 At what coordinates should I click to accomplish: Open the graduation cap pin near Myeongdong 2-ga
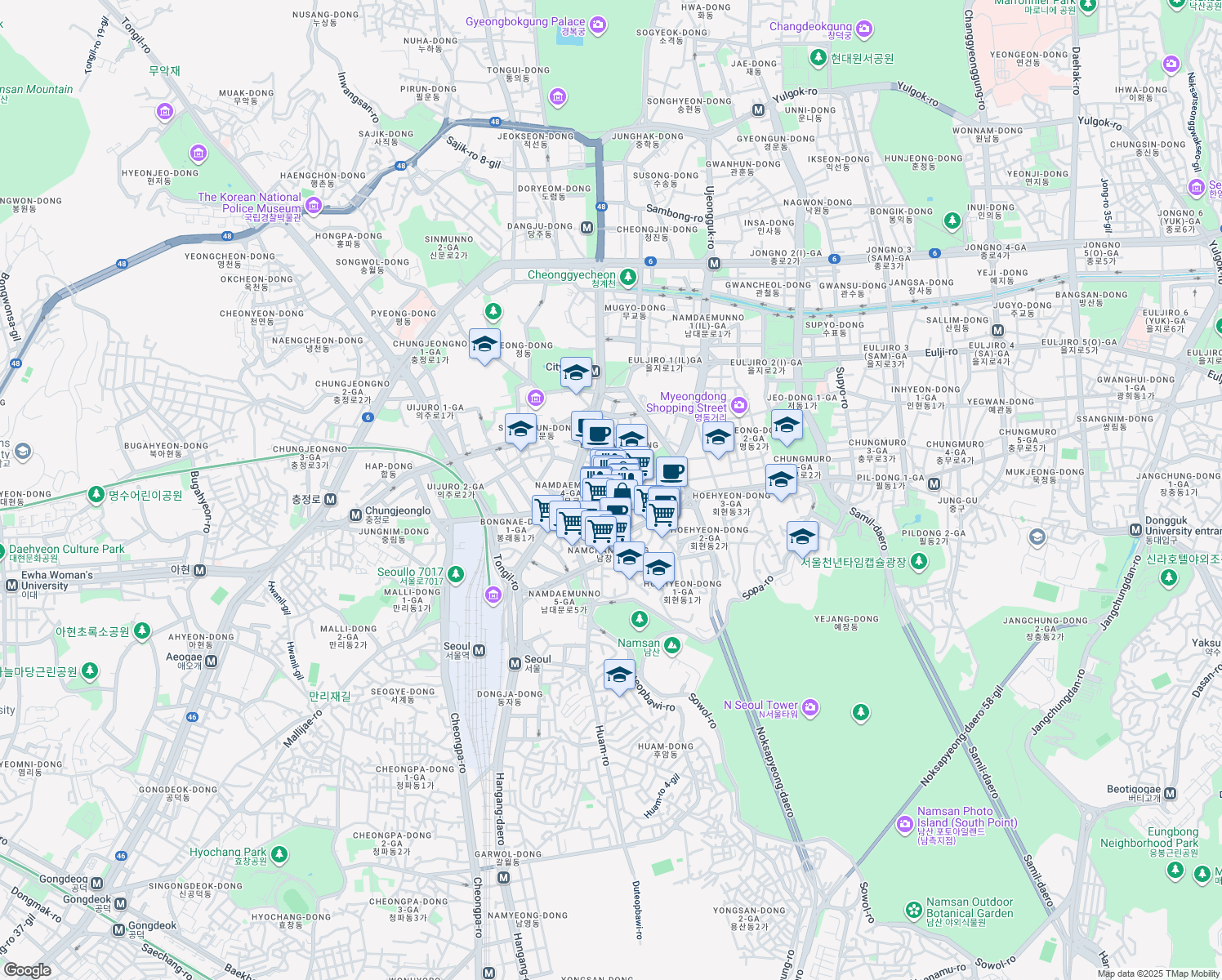718,437
